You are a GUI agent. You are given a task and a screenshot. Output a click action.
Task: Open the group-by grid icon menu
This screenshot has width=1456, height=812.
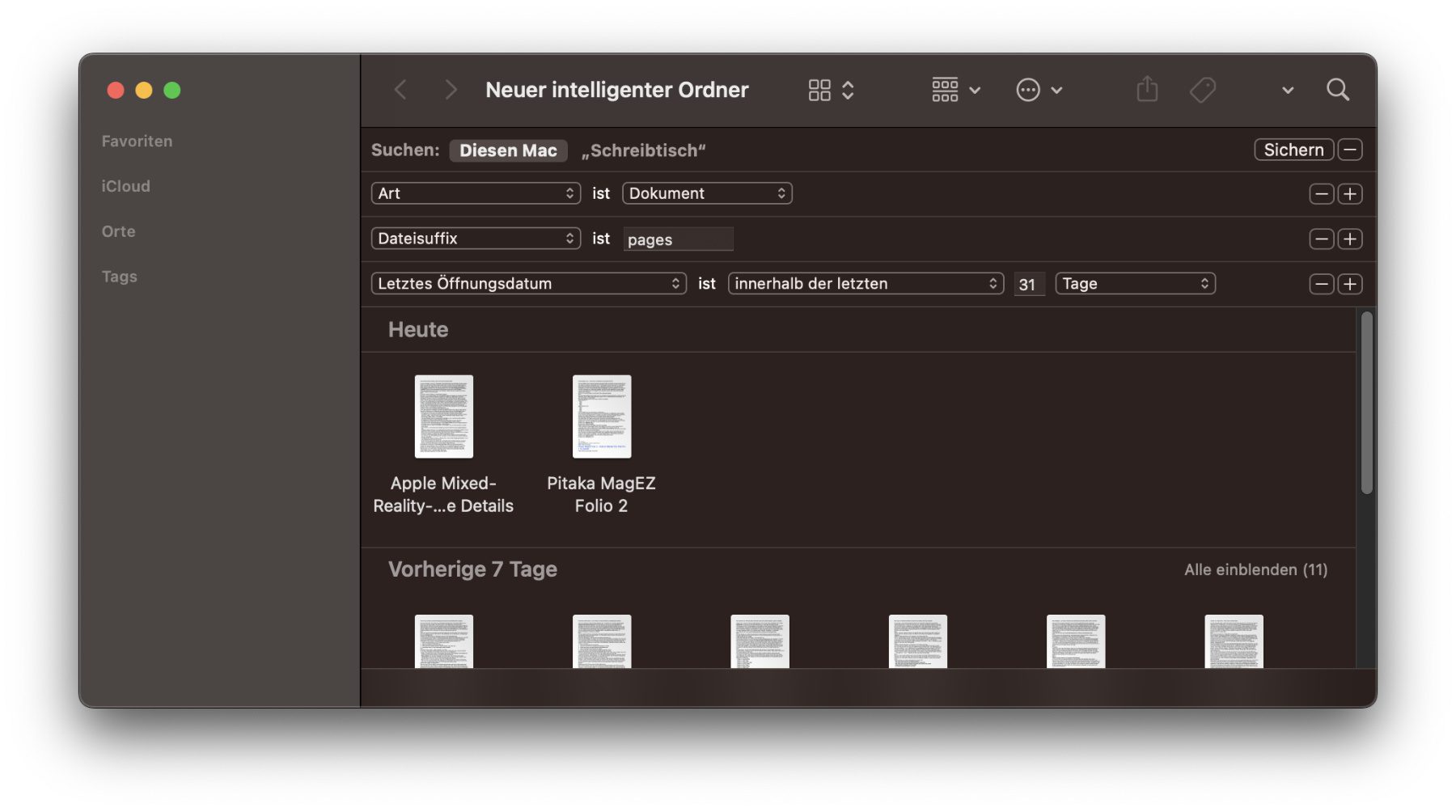(954, 90)
